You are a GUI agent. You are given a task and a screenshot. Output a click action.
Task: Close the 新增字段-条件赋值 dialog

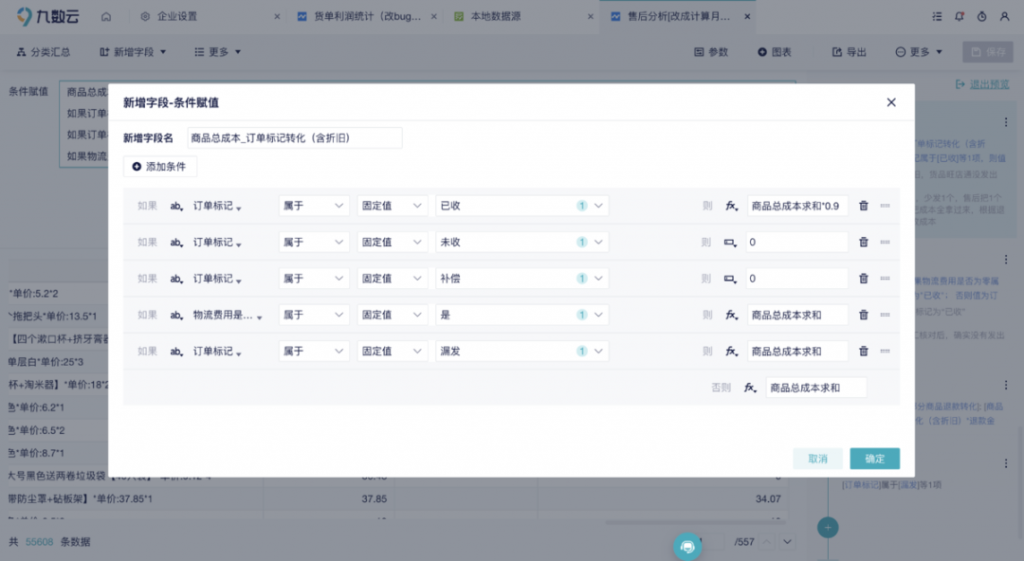click(x=891, y=102)
